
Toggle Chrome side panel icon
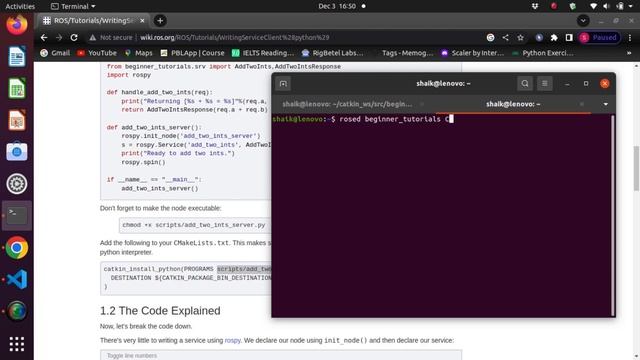[569, 38]
